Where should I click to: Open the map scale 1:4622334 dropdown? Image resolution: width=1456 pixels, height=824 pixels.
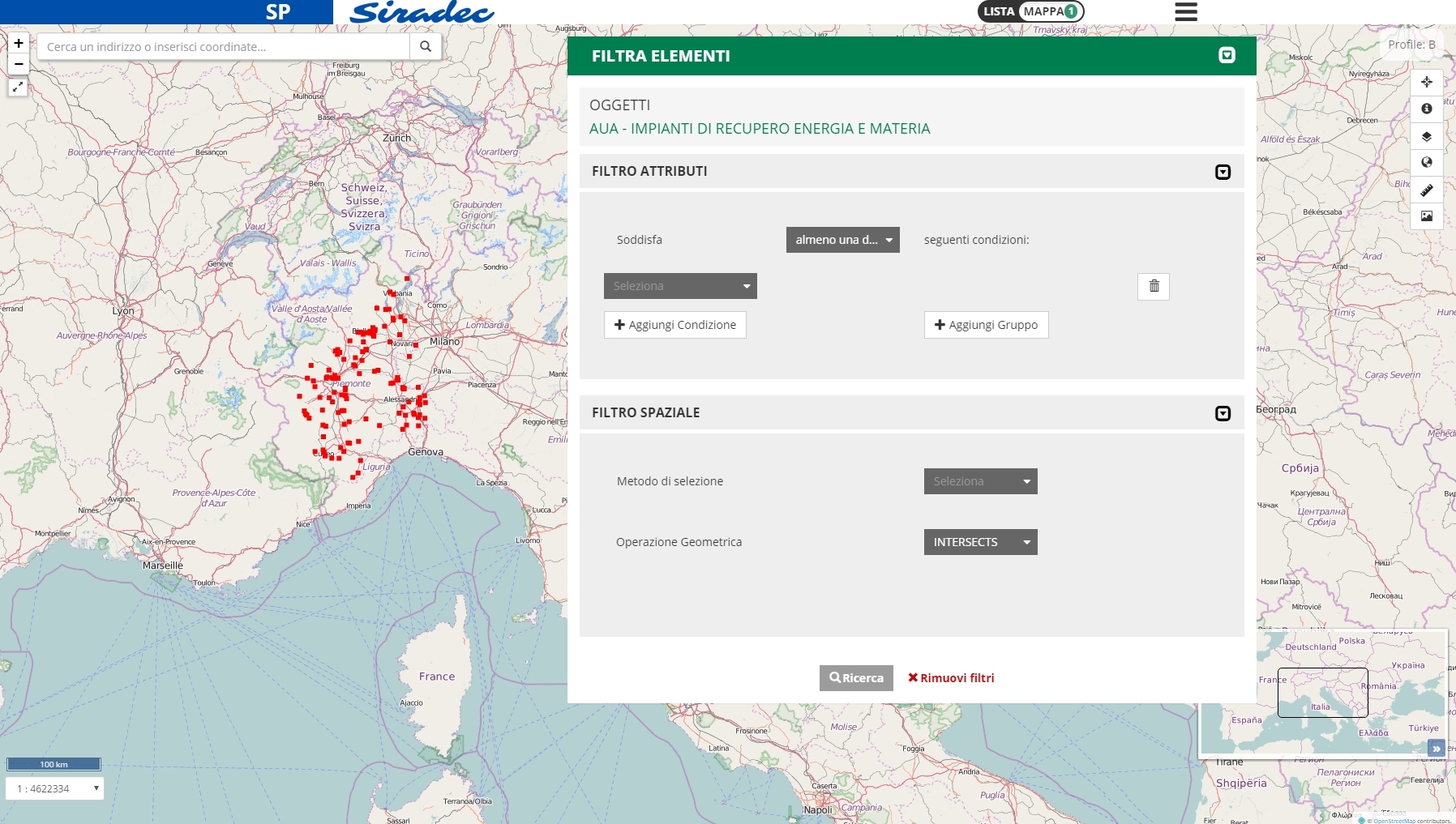click(x=55, y=788)
